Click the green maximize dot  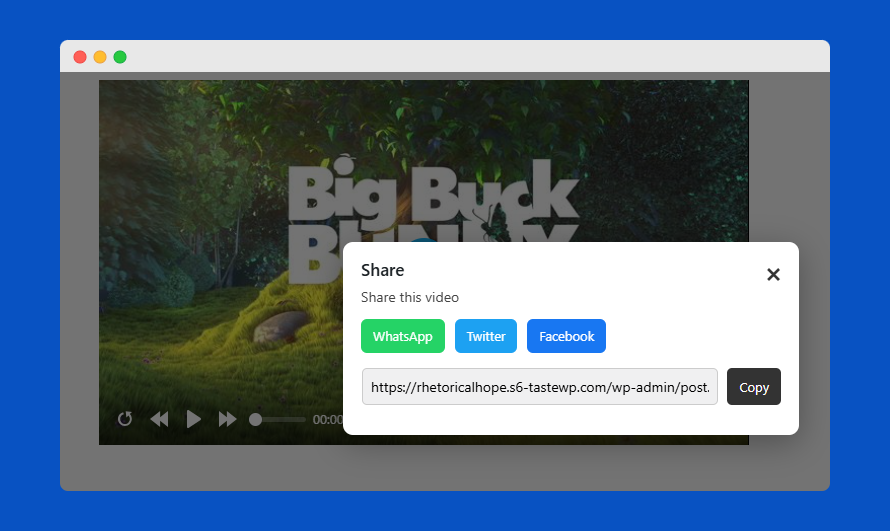click(120, 57)
